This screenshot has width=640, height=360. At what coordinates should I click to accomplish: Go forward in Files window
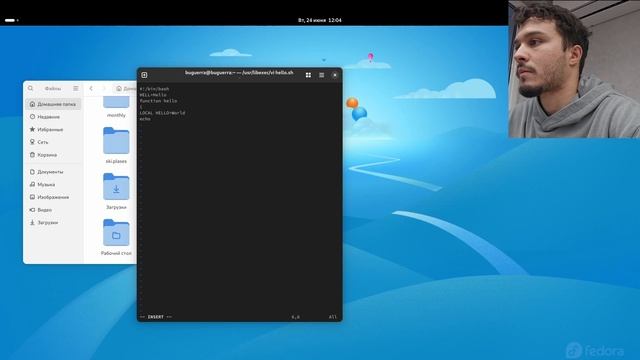(x=104, y=88)
